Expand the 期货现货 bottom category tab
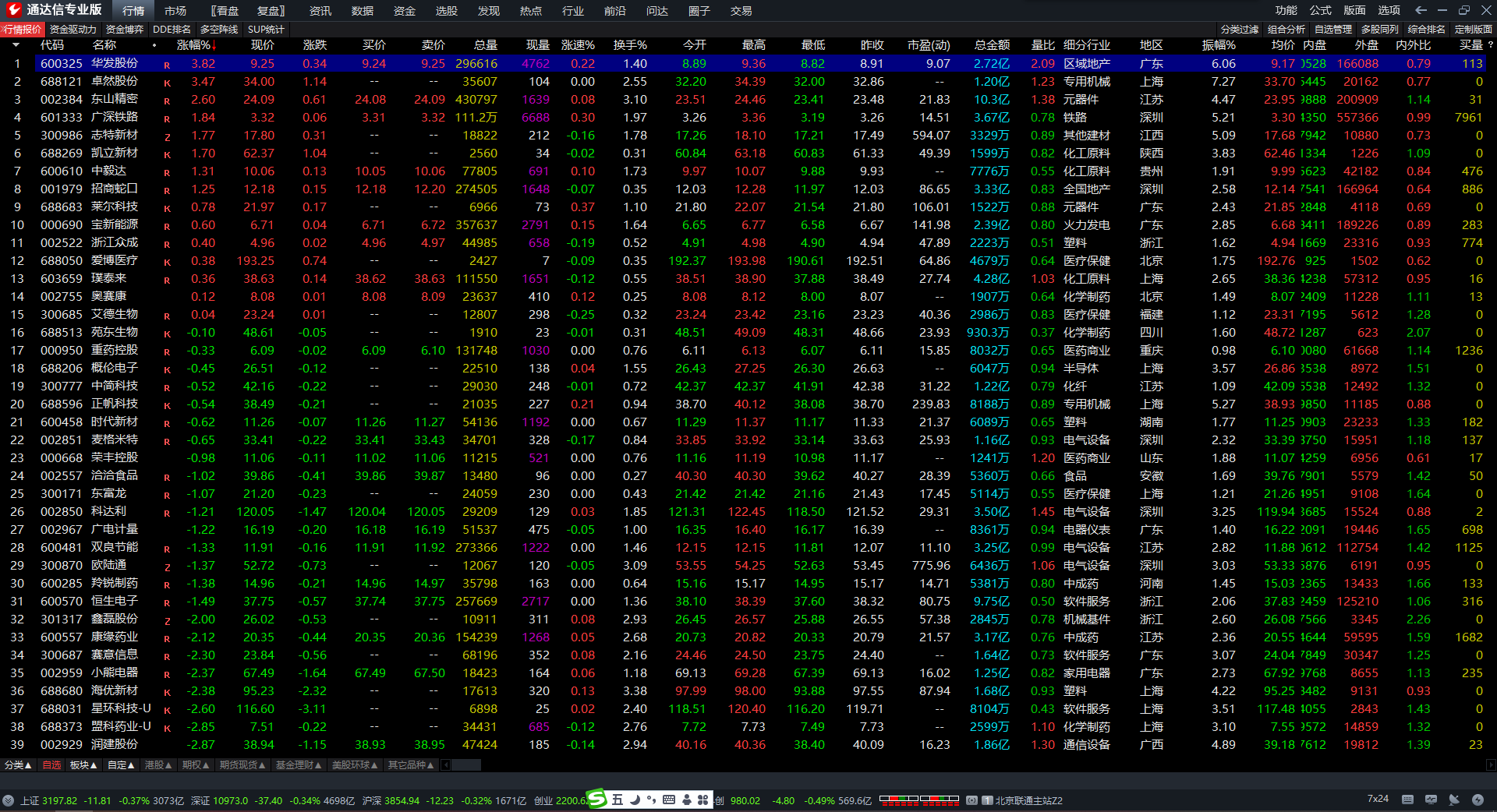This screenshot has height=812, width=1497. pyautogui.click(x=242, y=764)
